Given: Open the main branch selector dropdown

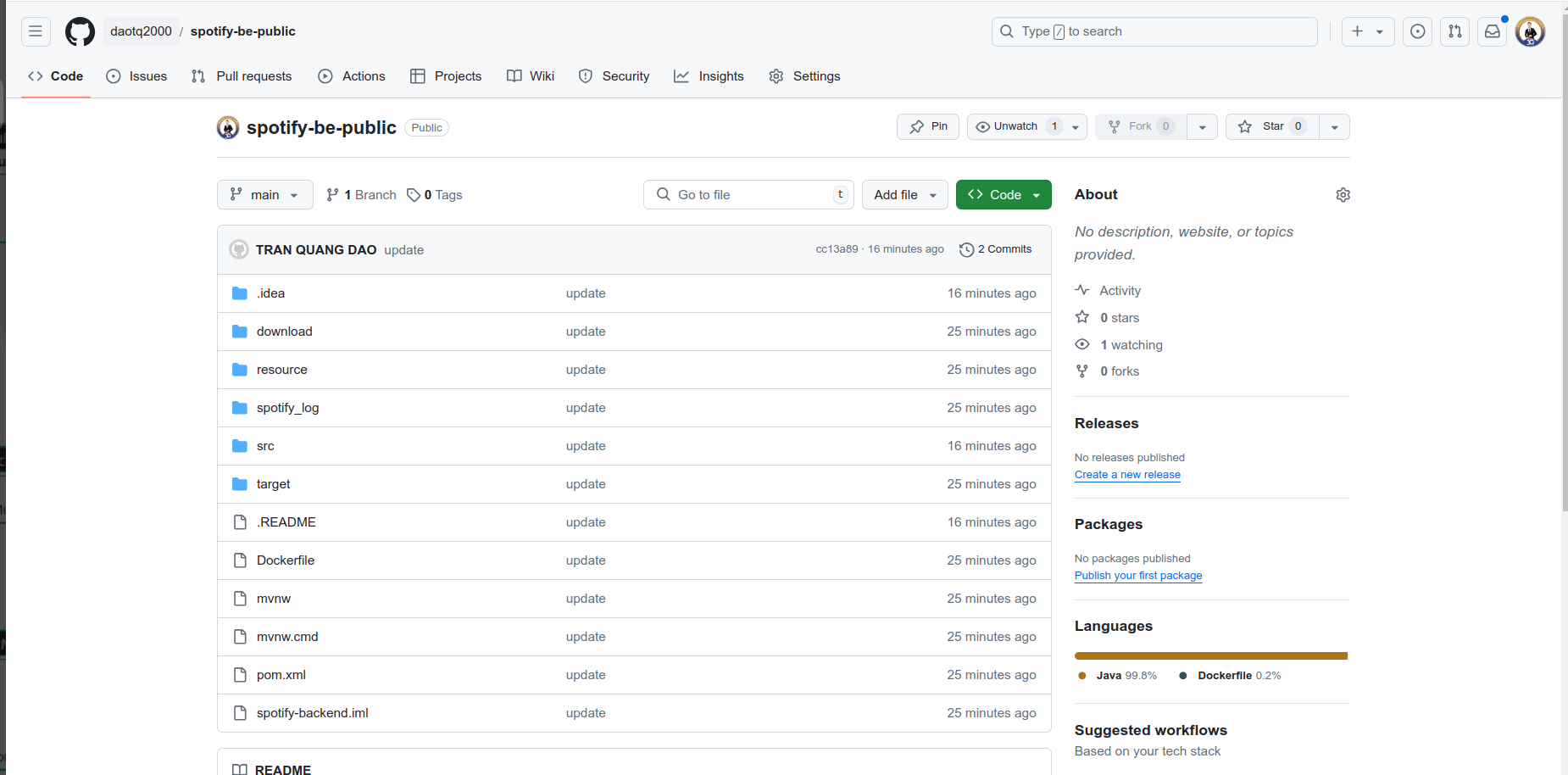Looking at the screenshot, I should pyautogui.click(x=265, y=195).
